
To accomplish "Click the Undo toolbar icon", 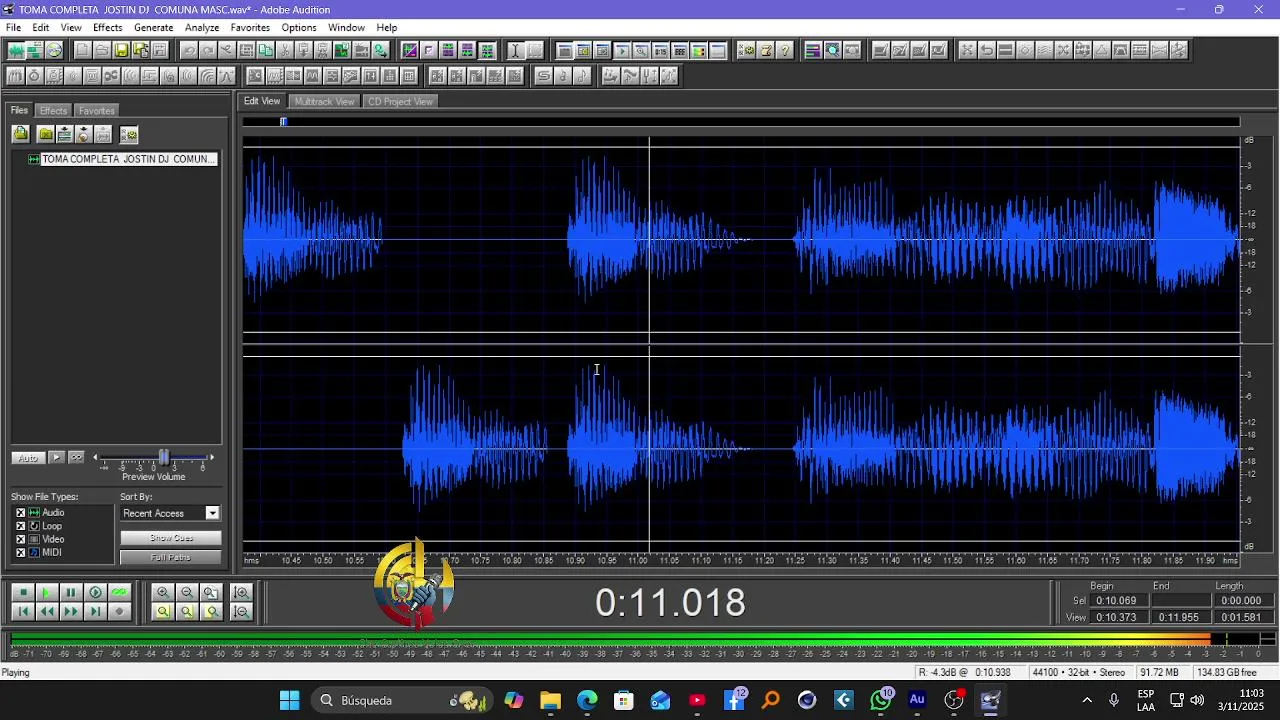I will (x=189, y=51).
